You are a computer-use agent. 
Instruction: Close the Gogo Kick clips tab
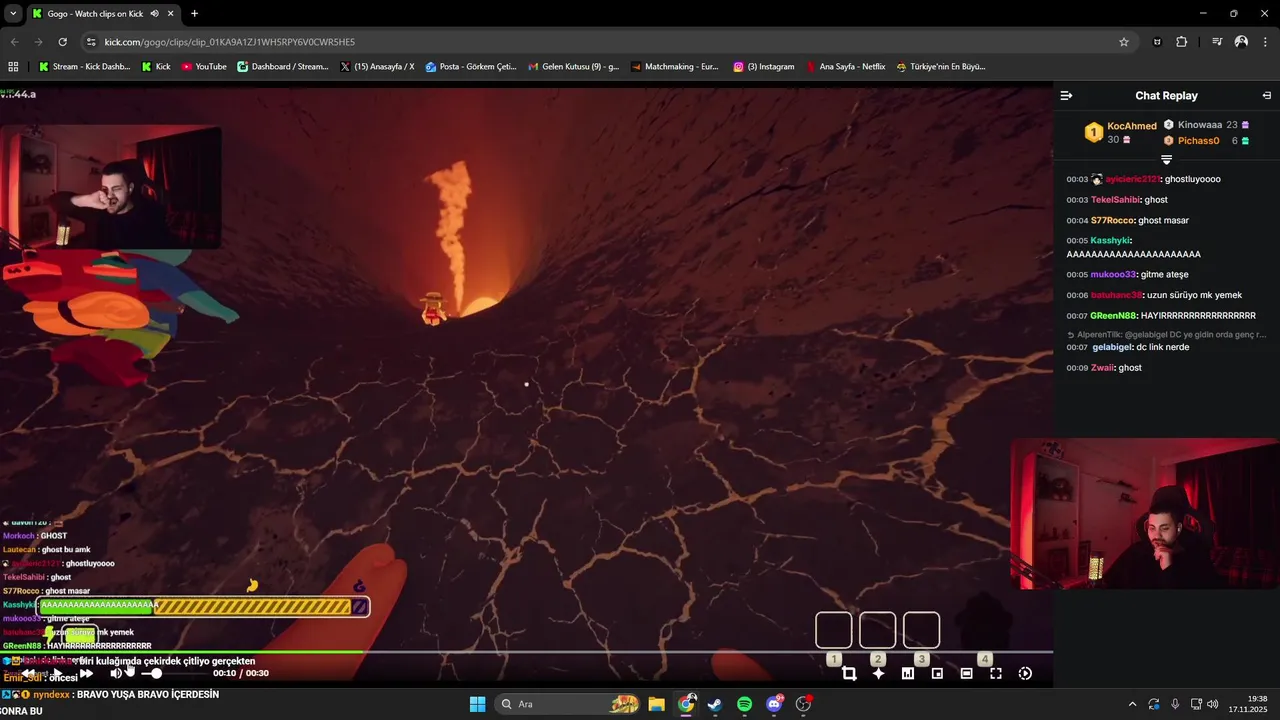coord(169,14)
